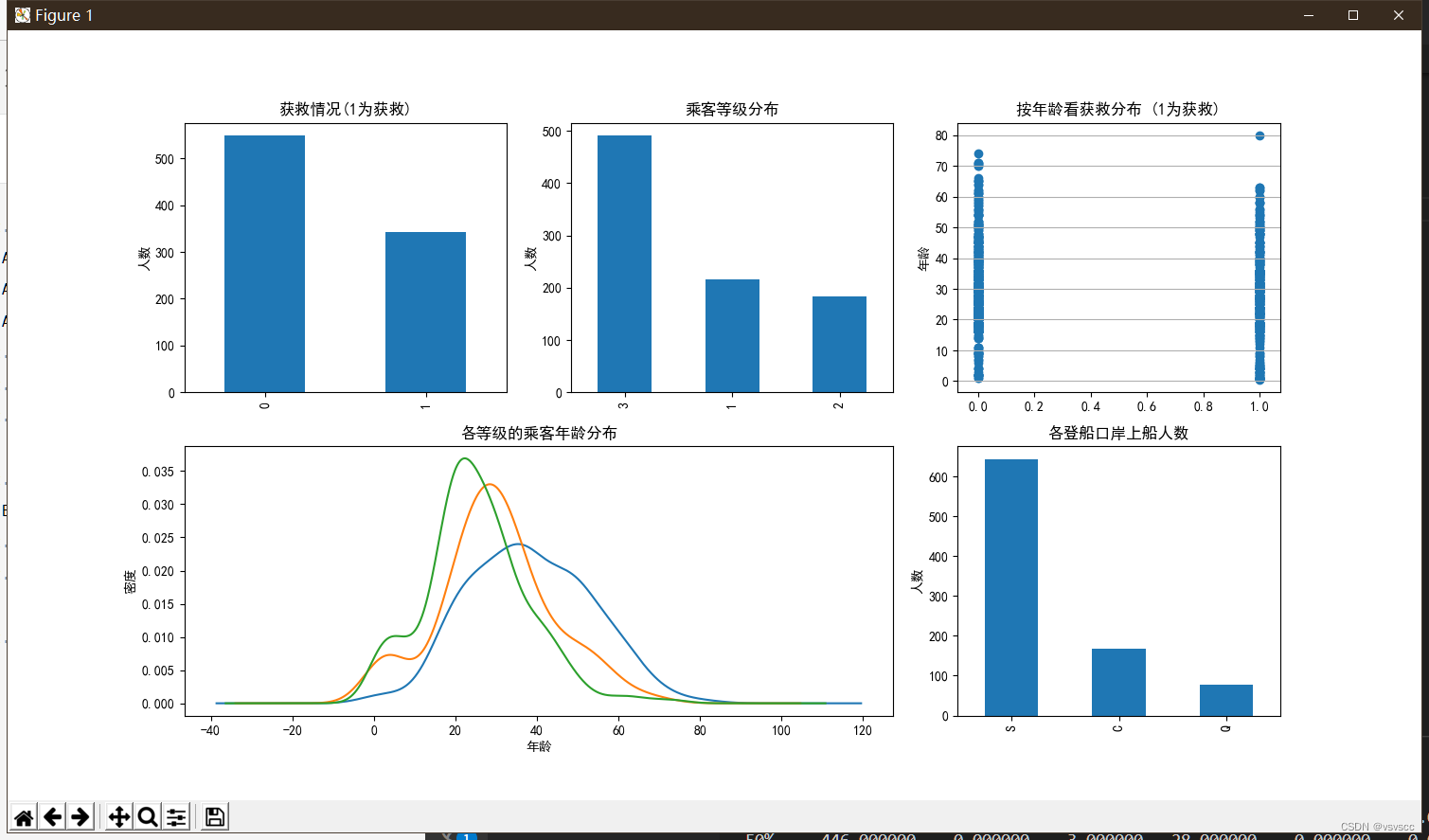Click the C port bar in 各登船口岸 chart
The image size is (1429, 840).
tap(1118, 683)
